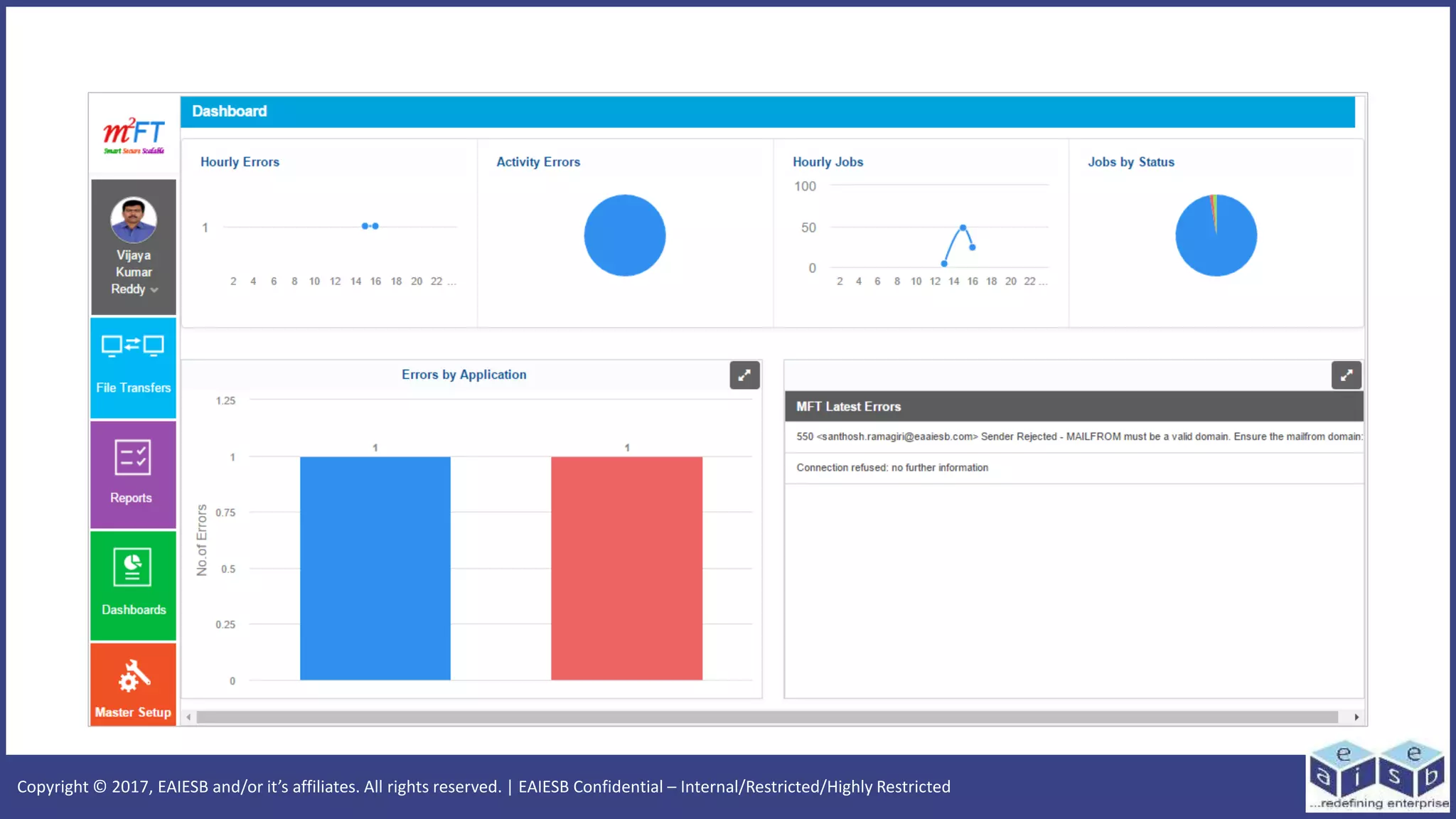Click the Jobs by Status pie chart
The width and height of the screenshot is (1456, 819).
[x=1216, y=235]
